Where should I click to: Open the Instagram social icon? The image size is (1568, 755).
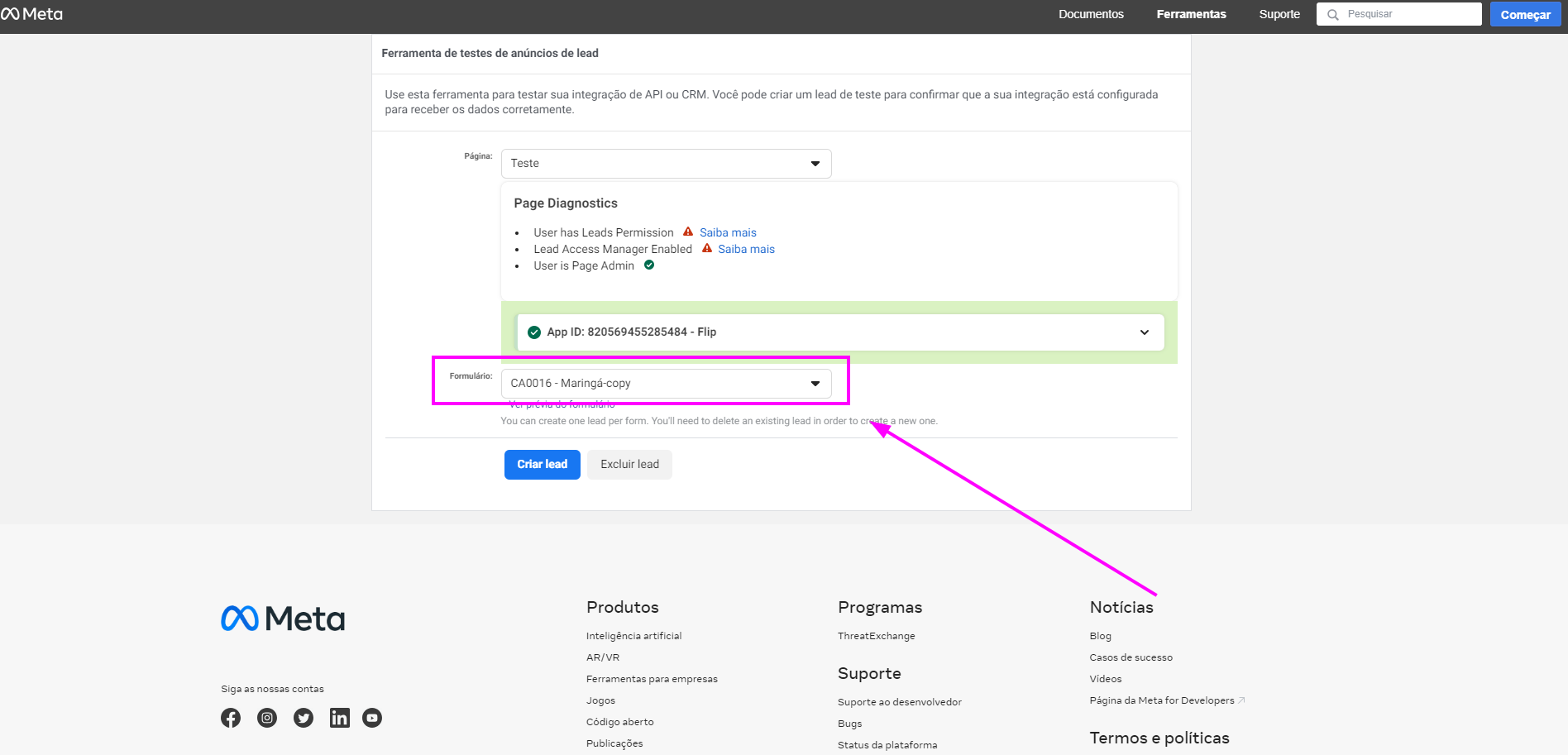click(267, 718)
